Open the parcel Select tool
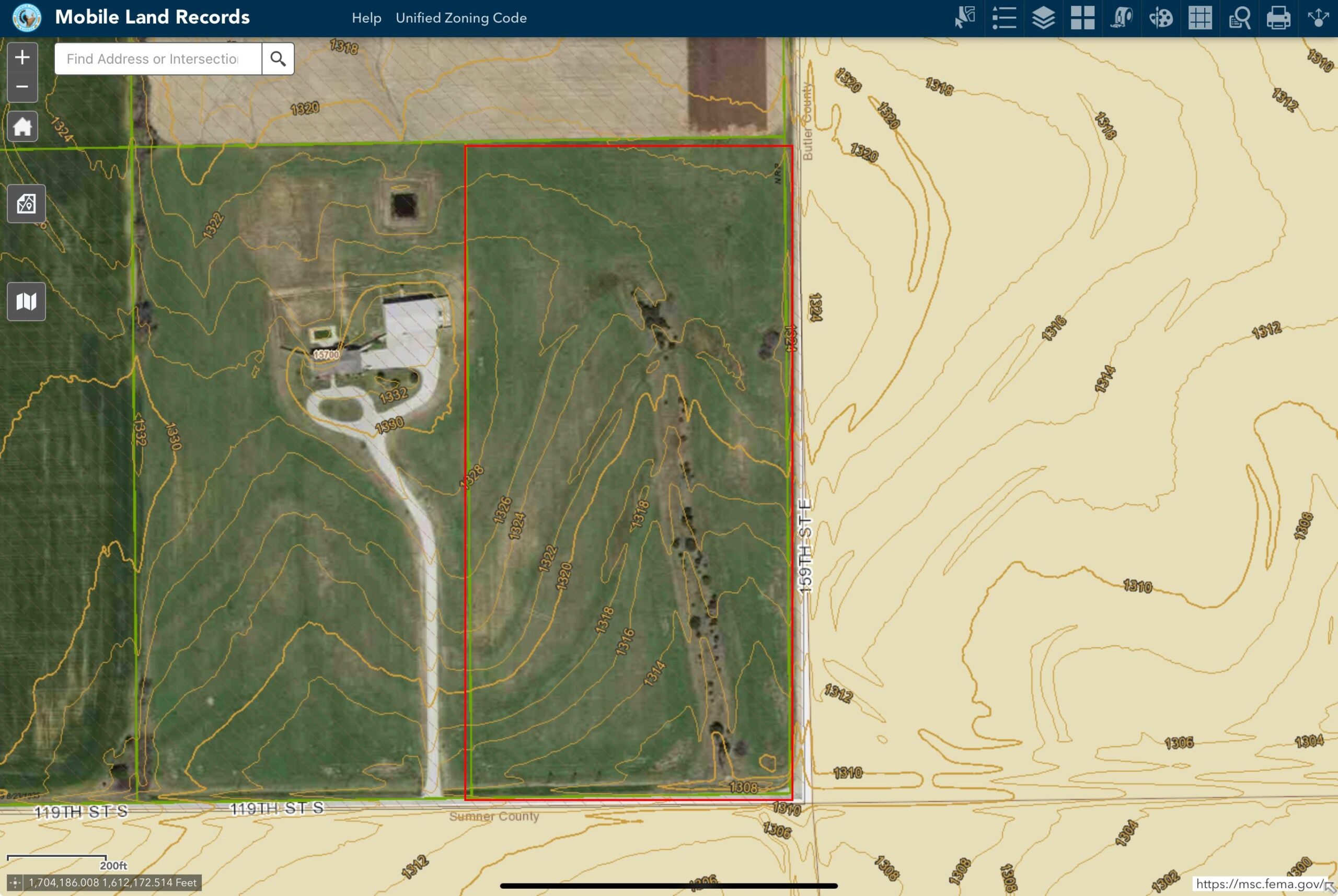 click(965, 18)
